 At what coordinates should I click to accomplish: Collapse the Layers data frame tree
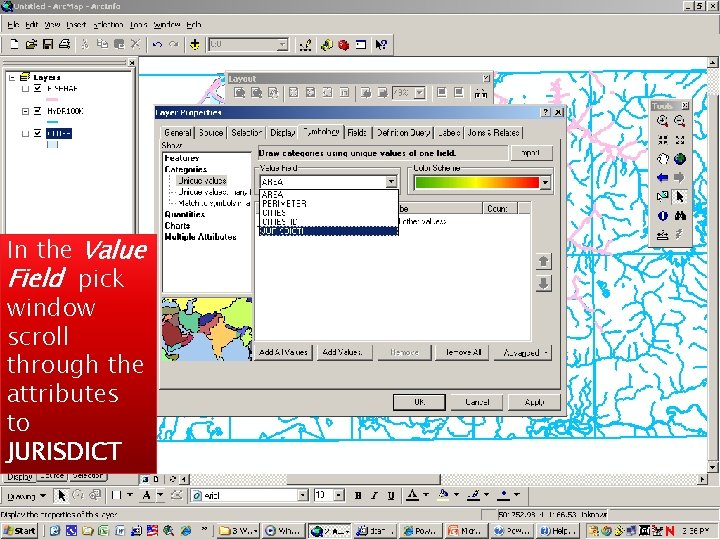coord(12,78)
